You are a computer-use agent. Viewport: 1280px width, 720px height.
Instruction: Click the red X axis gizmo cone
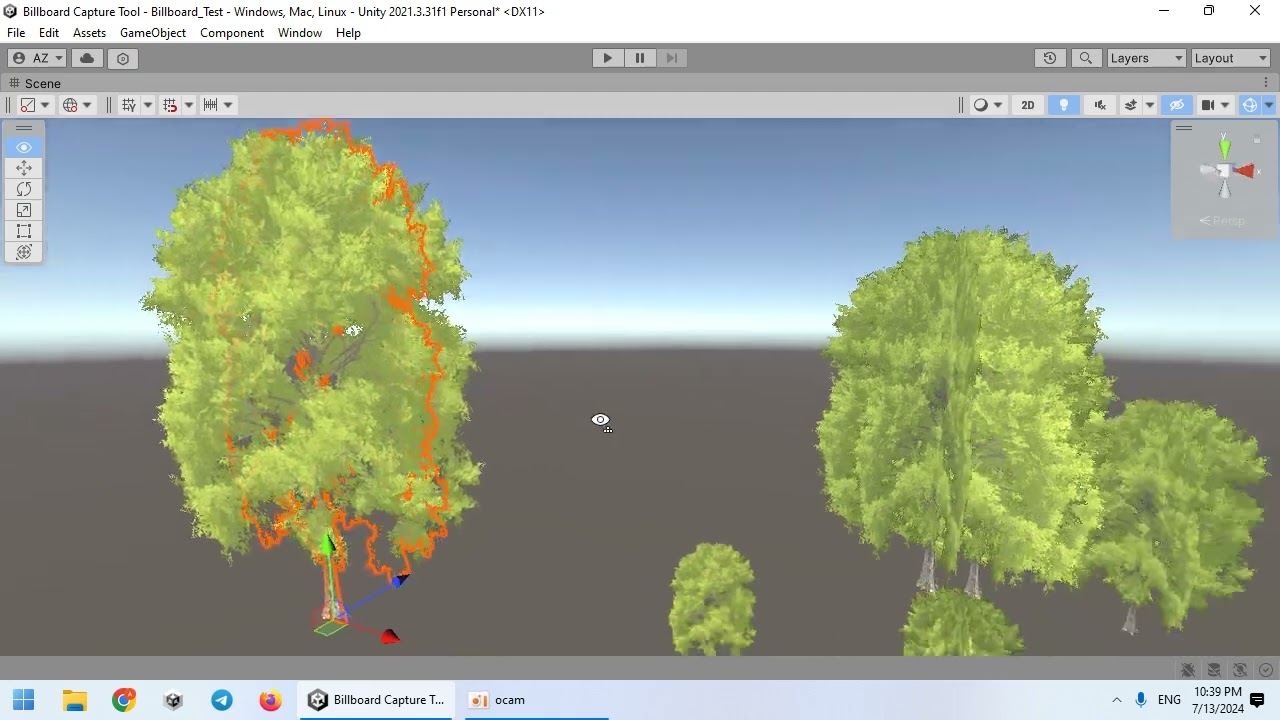1245,172
